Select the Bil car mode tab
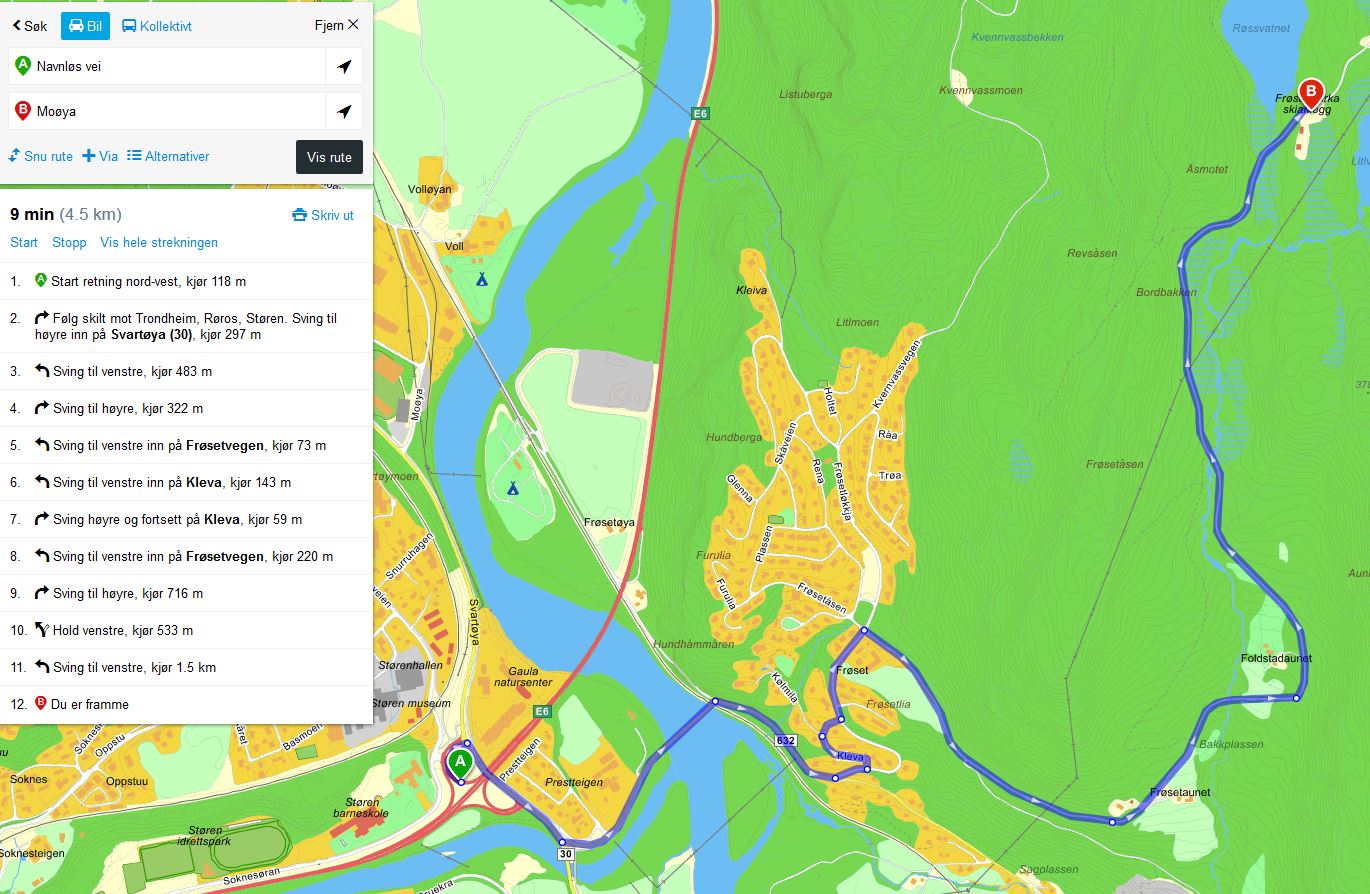This screenshot has height=894, width=1370. coord(85,26)
